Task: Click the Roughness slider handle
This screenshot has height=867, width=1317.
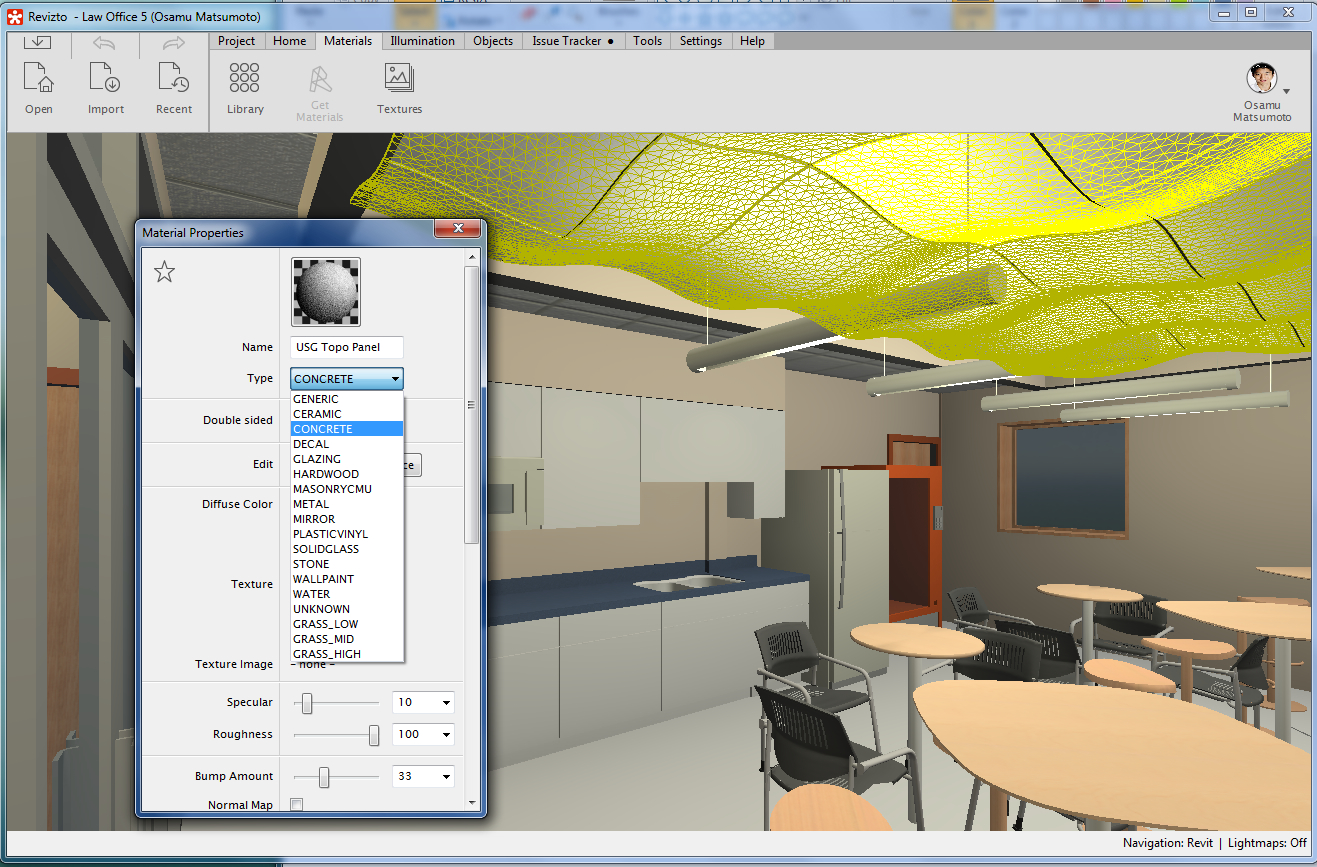Action: 374,736
